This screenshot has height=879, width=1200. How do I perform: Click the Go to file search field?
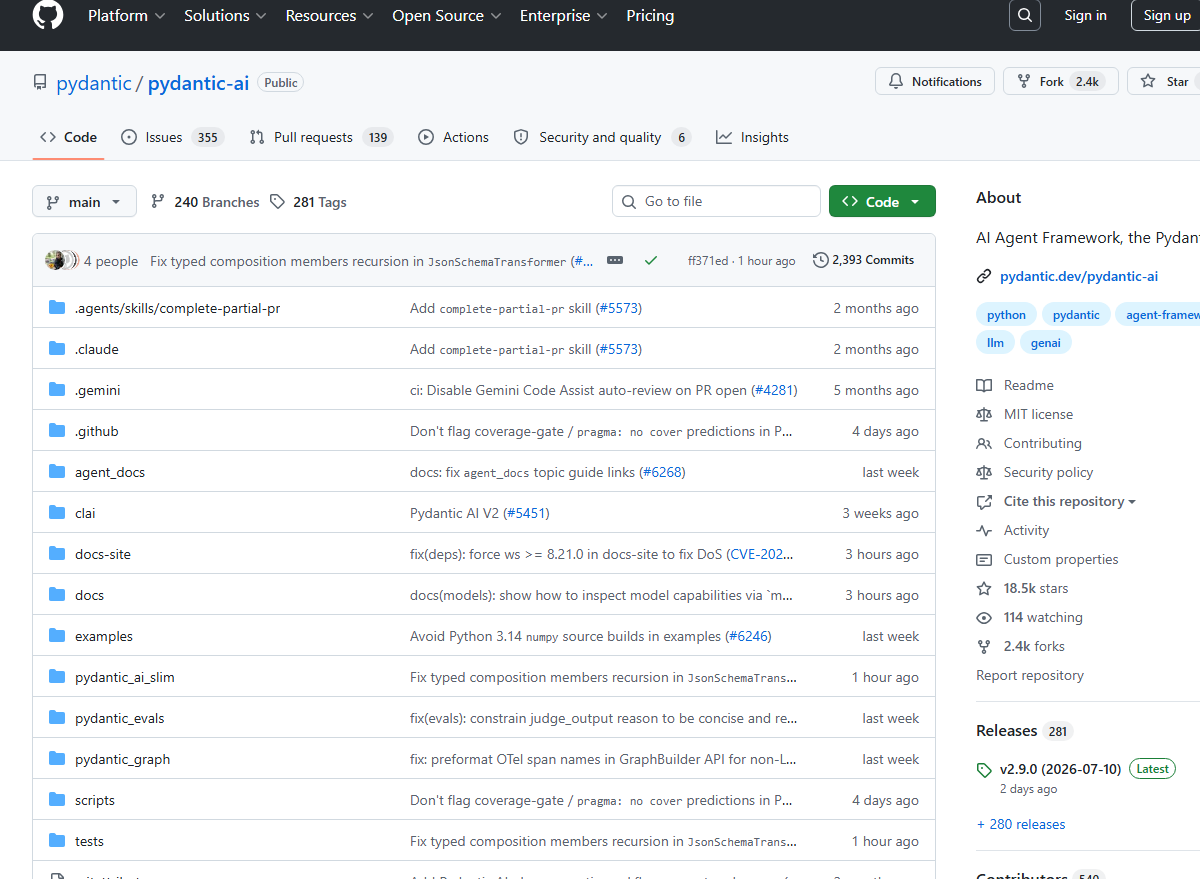point(716,201)
